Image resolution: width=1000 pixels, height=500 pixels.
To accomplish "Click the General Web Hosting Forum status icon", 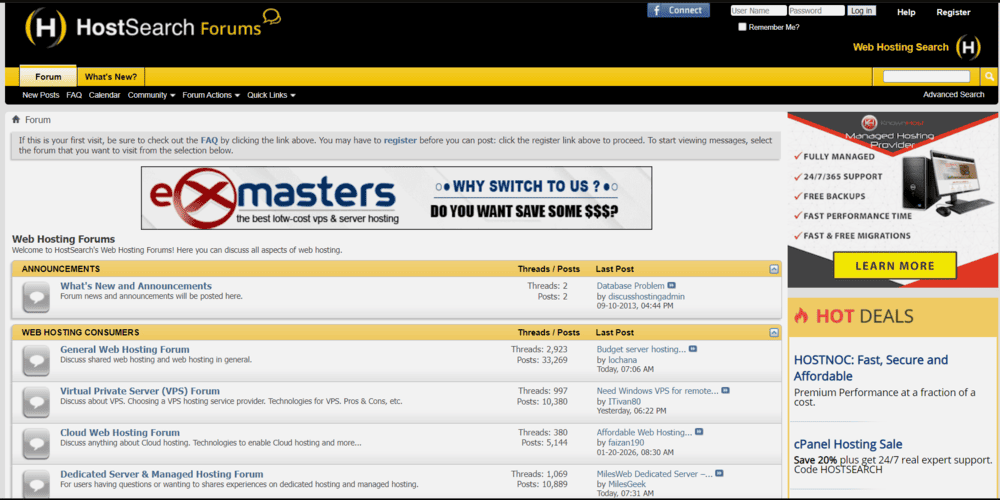I will 36,360.
